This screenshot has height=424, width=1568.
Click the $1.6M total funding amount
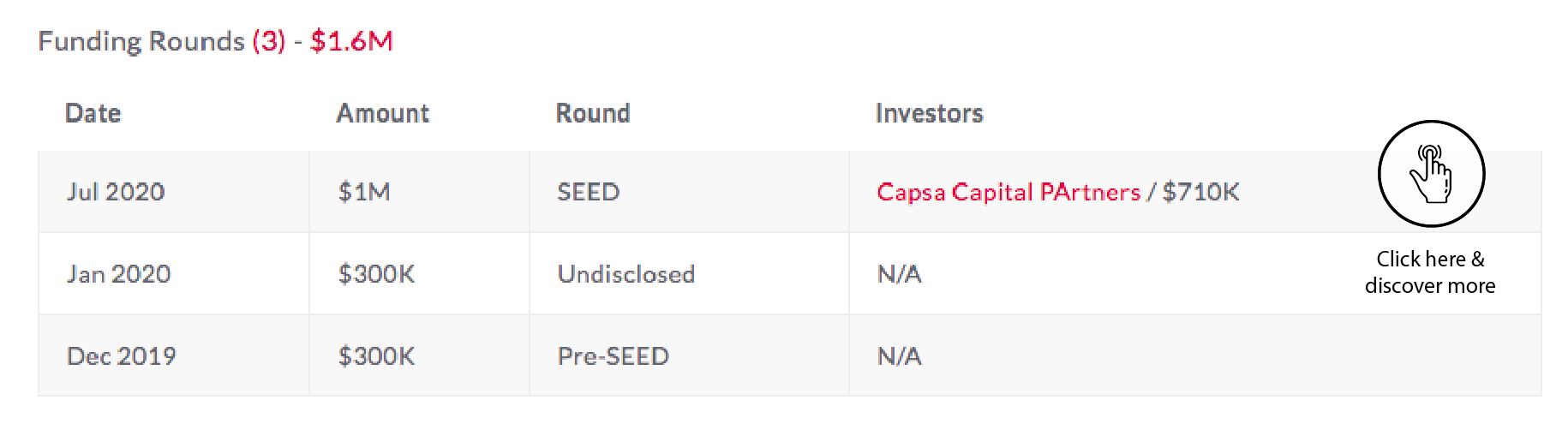pos(351,41)
